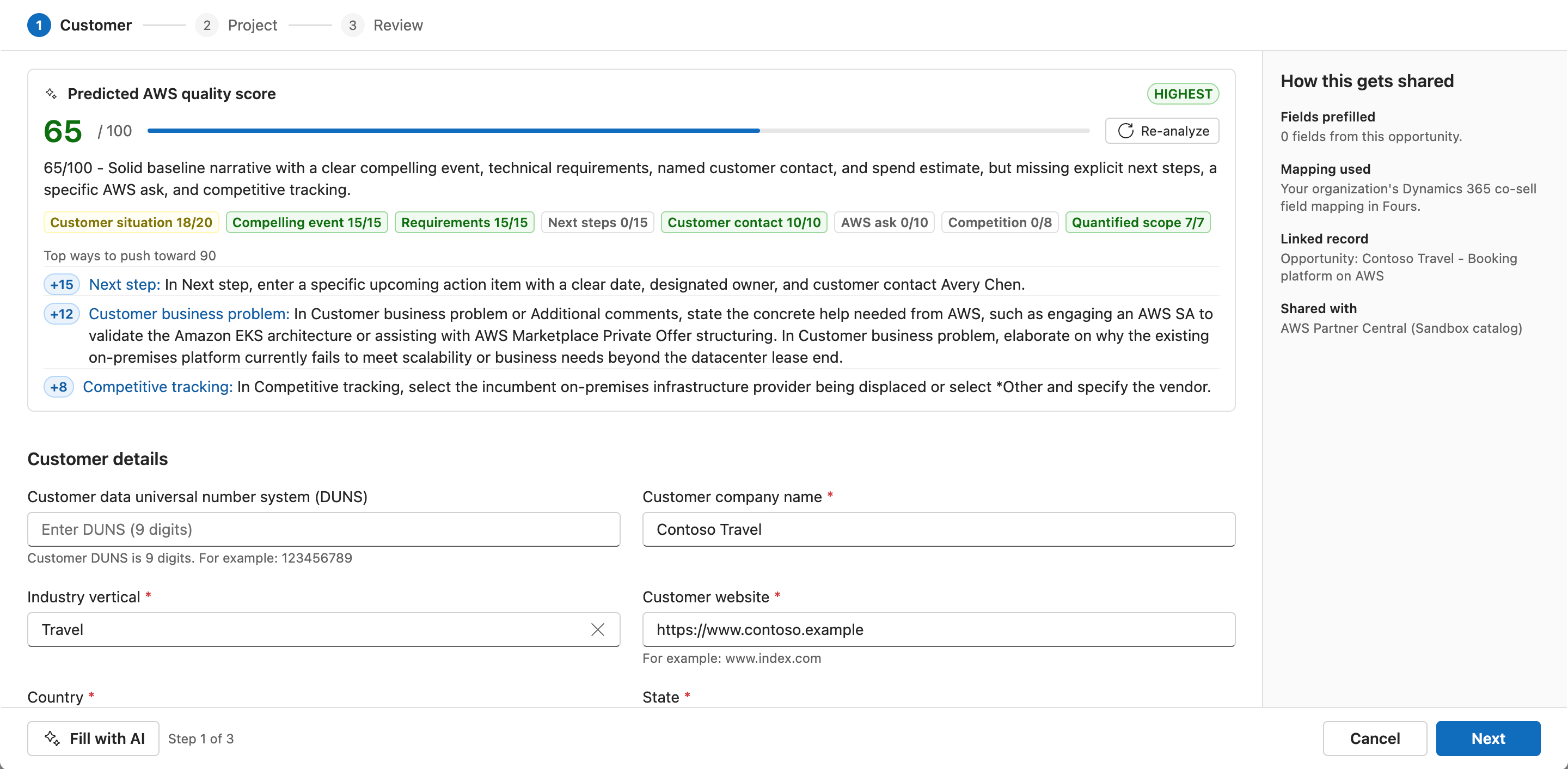Click the 'Top ways to push toward 90' text
The image size is (1568, 769).
pyautogui.click(x=130, y=256)
